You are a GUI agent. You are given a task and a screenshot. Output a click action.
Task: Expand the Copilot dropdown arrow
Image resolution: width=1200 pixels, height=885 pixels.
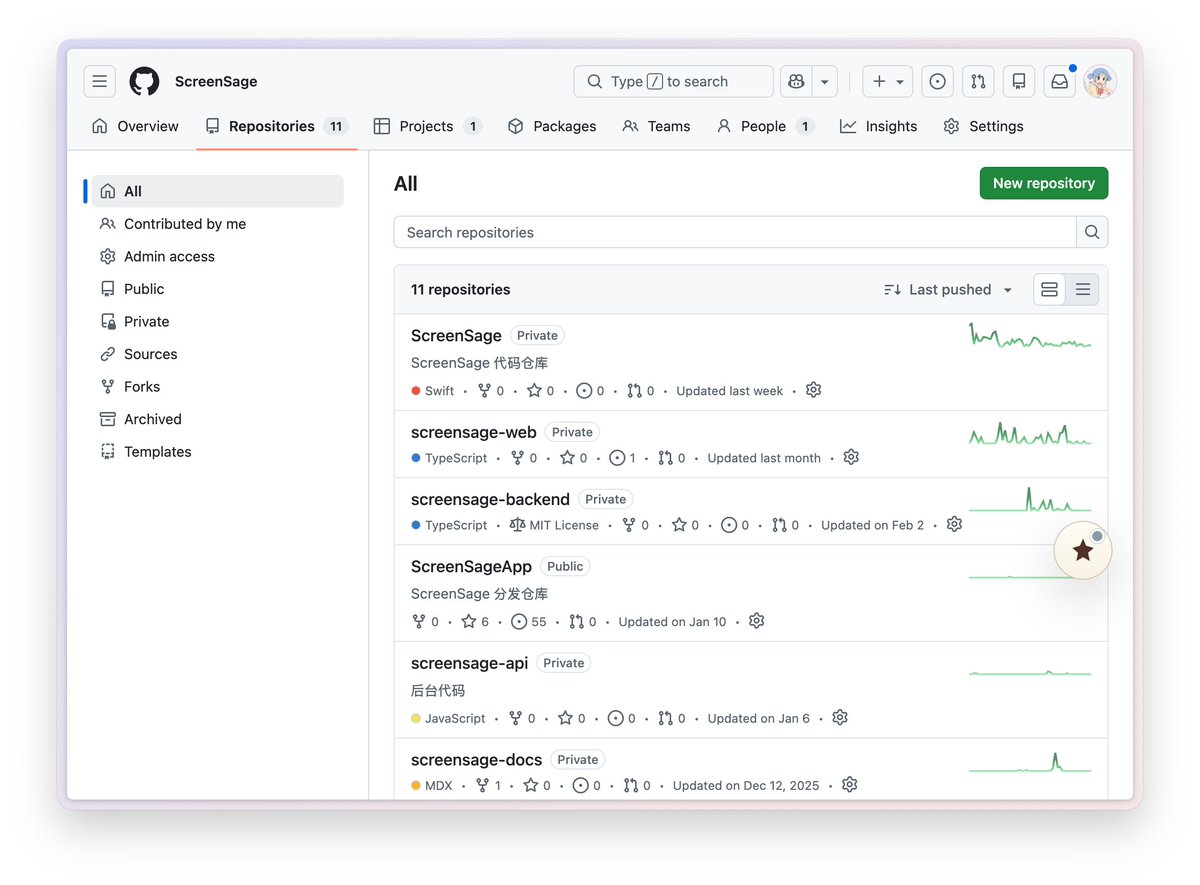click(x=825, y=81)
